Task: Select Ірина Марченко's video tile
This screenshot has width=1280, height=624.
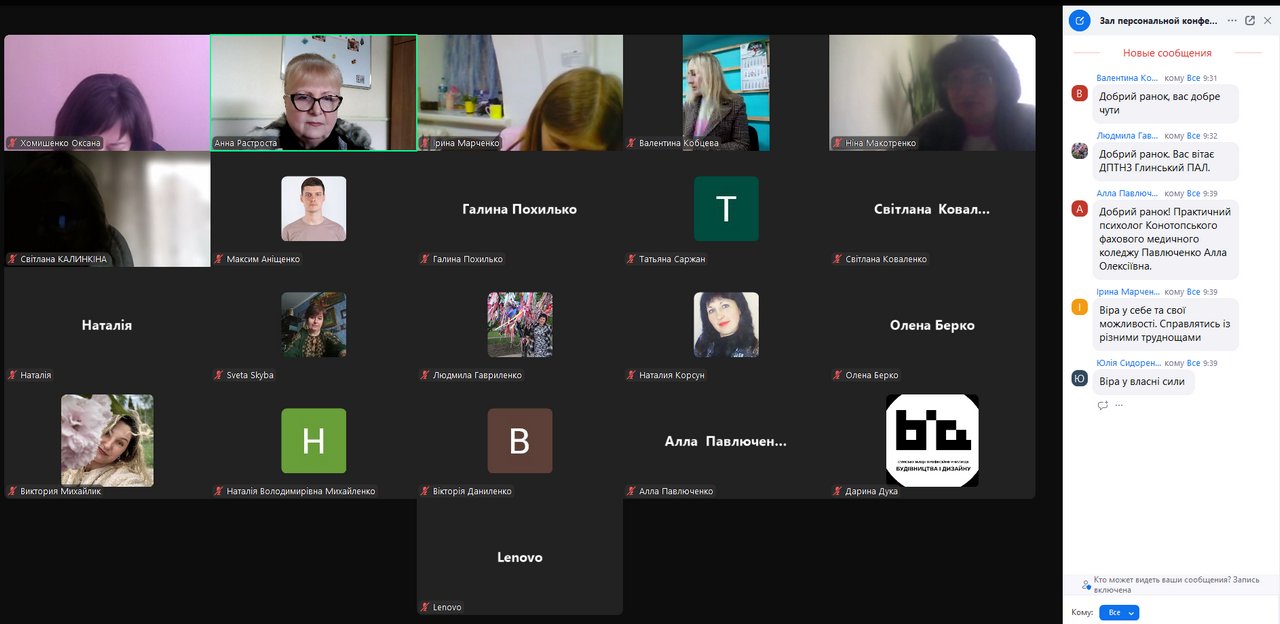Action: [520, 93]
